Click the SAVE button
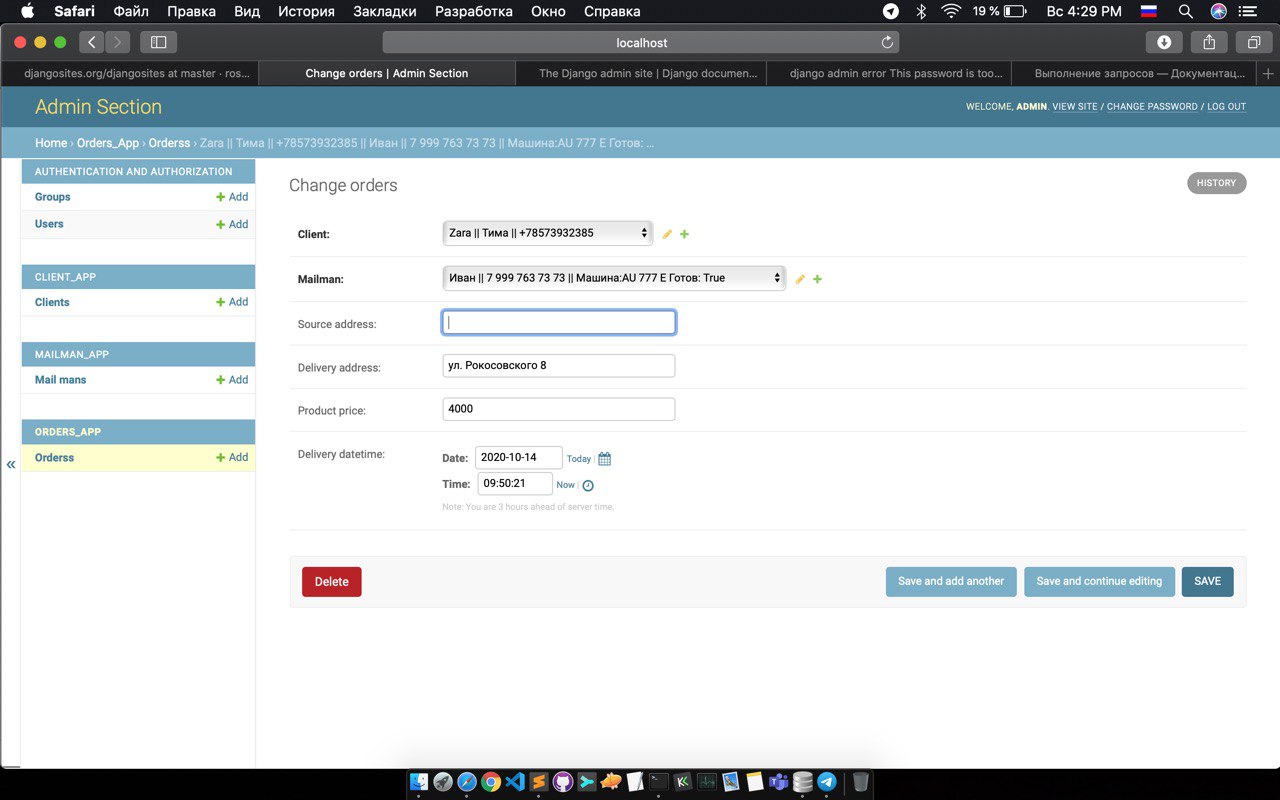Image resolution: width=1280 pixels, height=800 pixels. pos(1207,581)
